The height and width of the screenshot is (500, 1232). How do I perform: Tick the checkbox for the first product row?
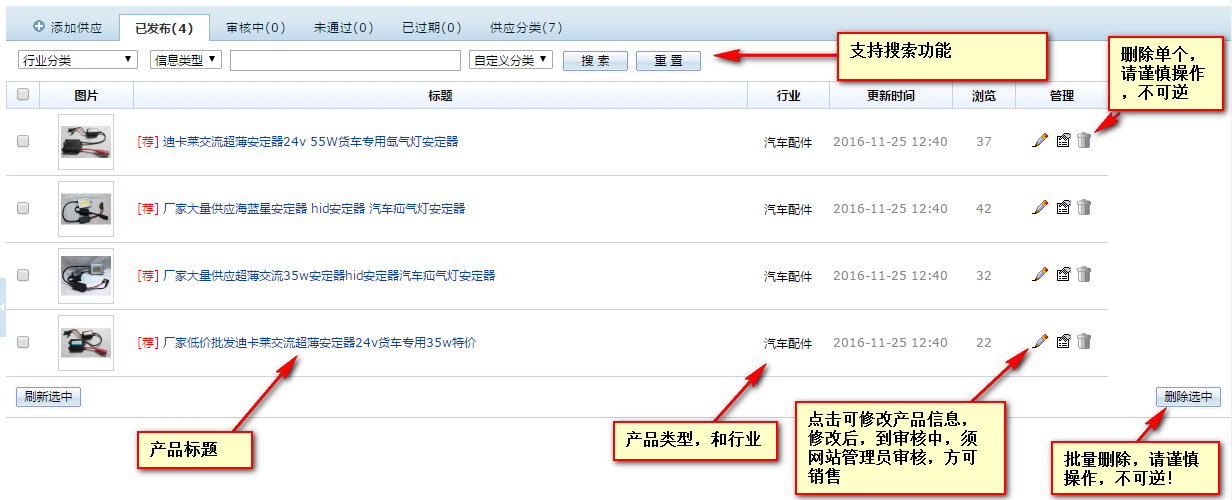pos(23,142)
